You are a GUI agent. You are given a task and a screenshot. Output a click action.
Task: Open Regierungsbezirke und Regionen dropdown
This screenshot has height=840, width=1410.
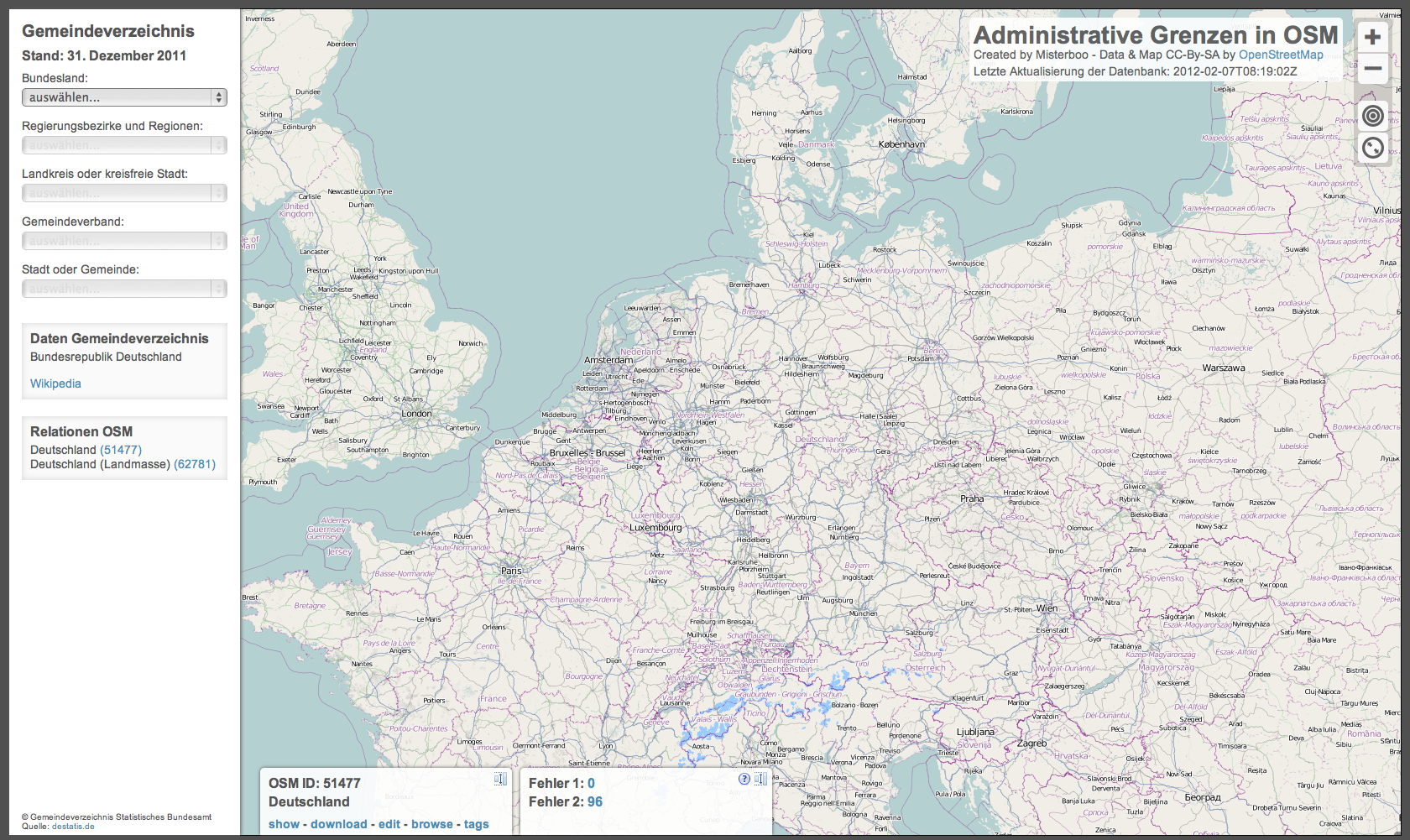pyautogui.click(x=124, y=145)
